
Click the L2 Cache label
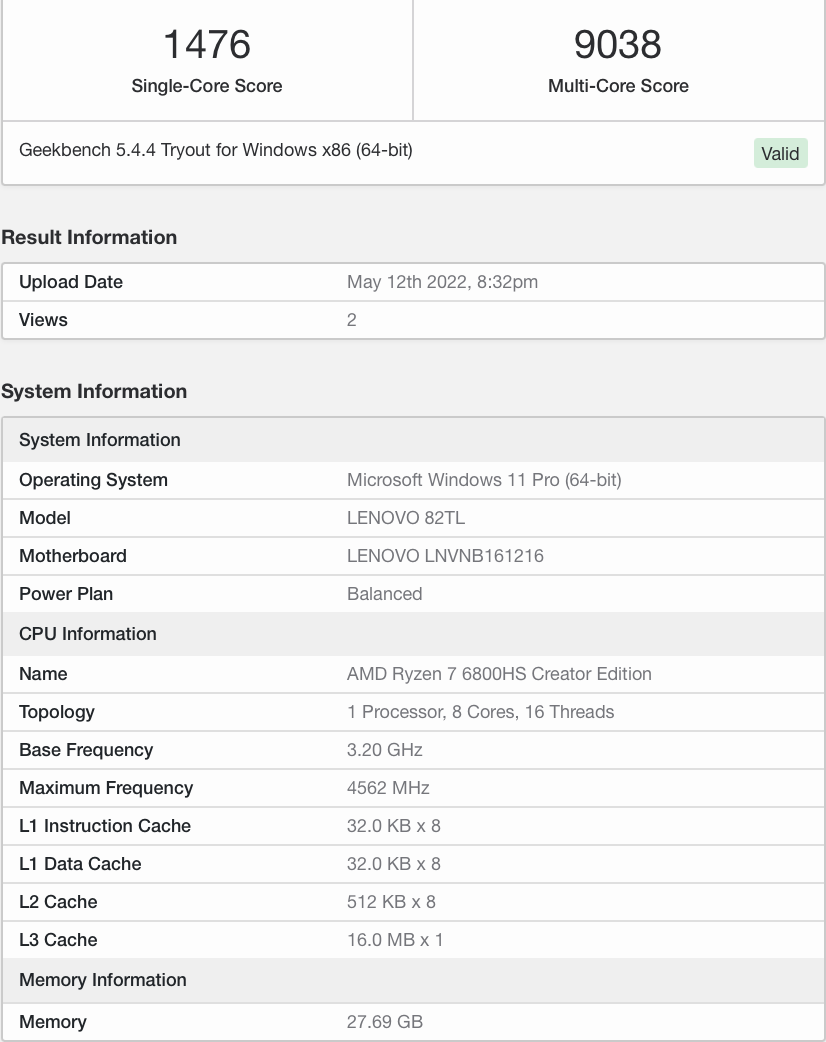(x=58, y=901)
